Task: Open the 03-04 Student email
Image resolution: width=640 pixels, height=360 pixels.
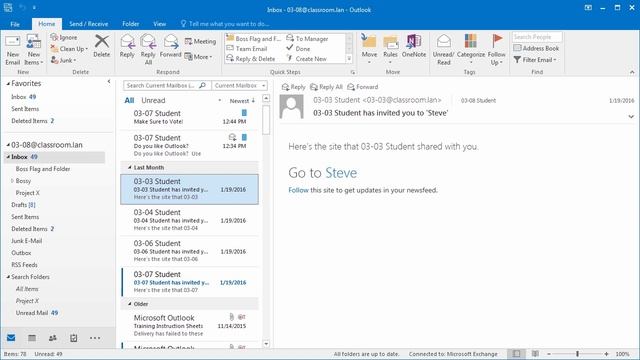Action: click(x=190, y=220)
